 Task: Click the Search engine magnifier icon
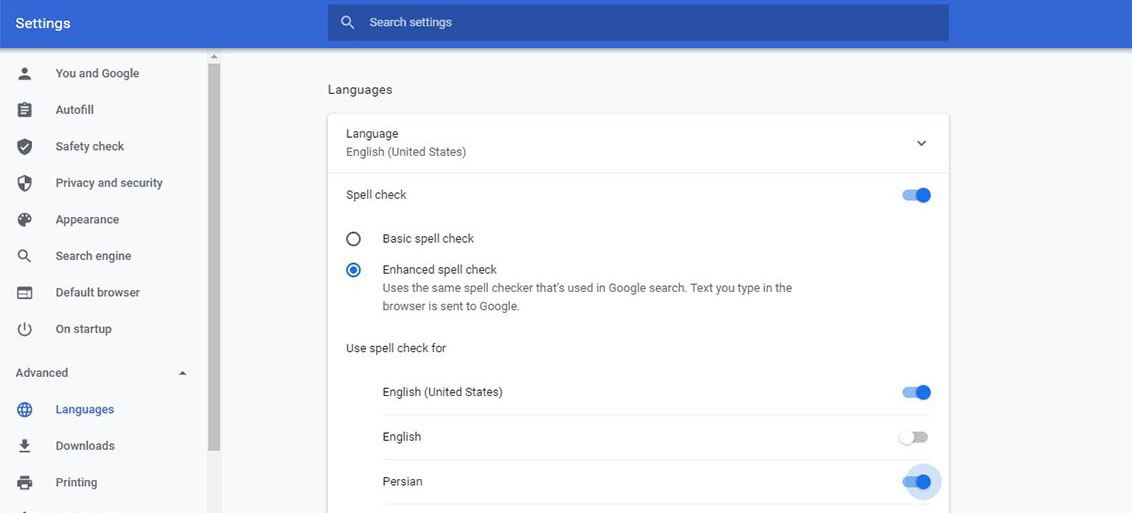pos(25,256)
